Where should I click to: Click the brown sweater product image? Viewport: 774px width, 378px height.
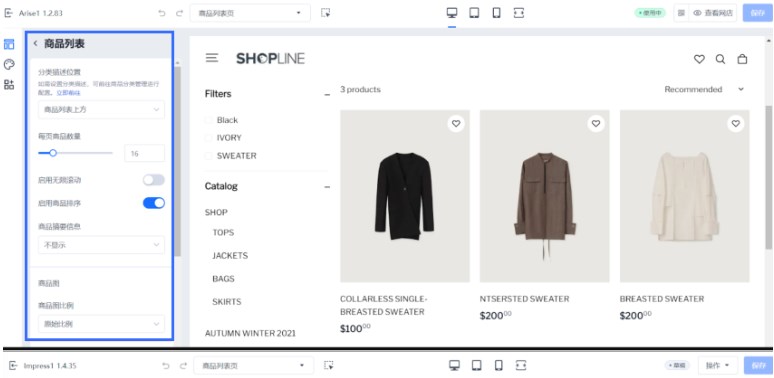point(544,196)
